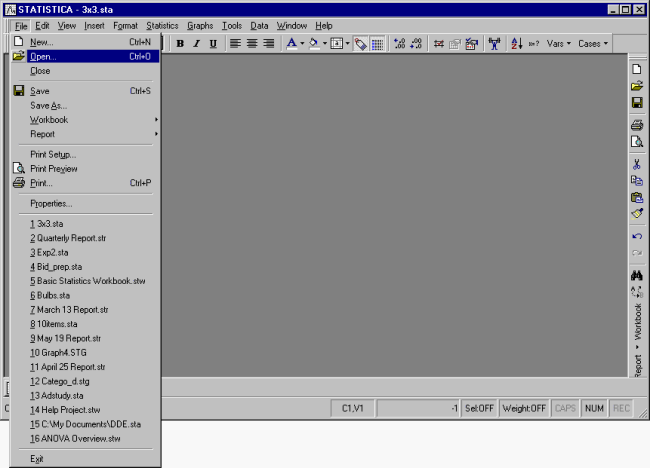Open the font color dropdown arrow
The width and height of the screenshot is (650, 468).
point(302,44)
